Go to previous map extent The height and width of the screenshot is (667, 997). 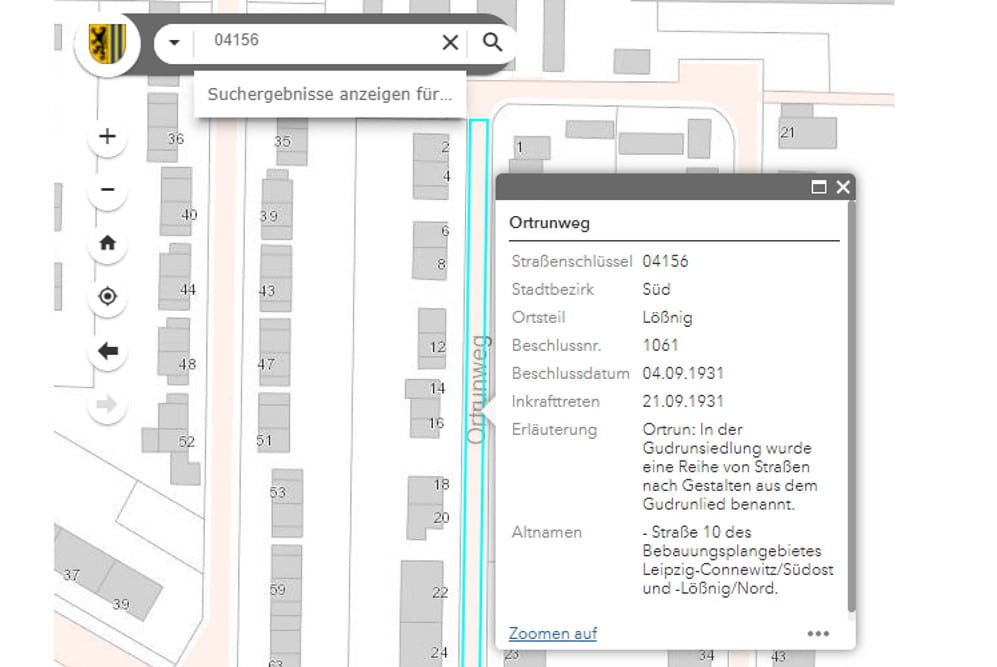pos(108,351)
